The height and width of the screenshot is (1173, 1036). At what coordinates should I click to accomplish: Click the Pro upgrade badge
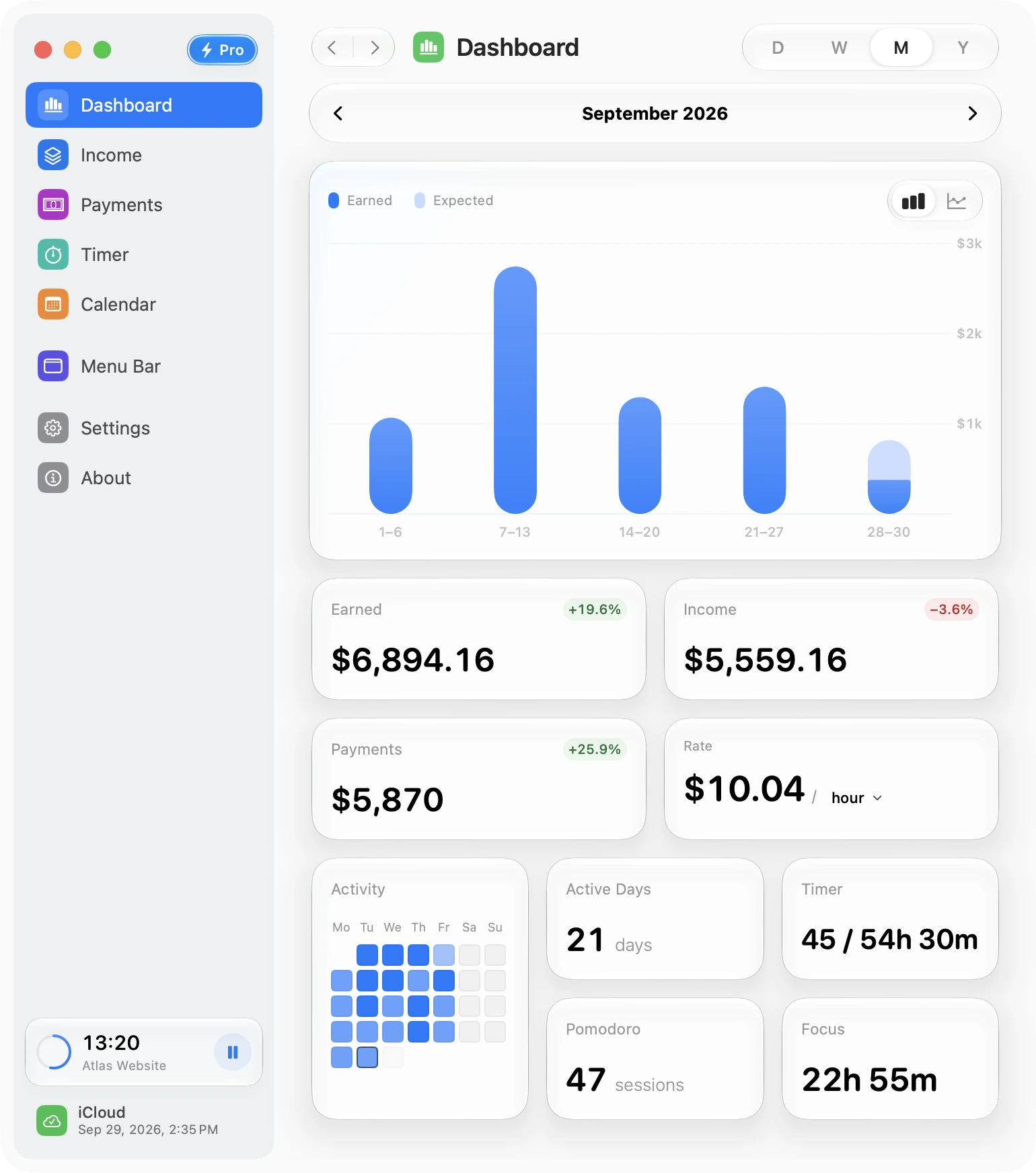[x=223, y=50]
